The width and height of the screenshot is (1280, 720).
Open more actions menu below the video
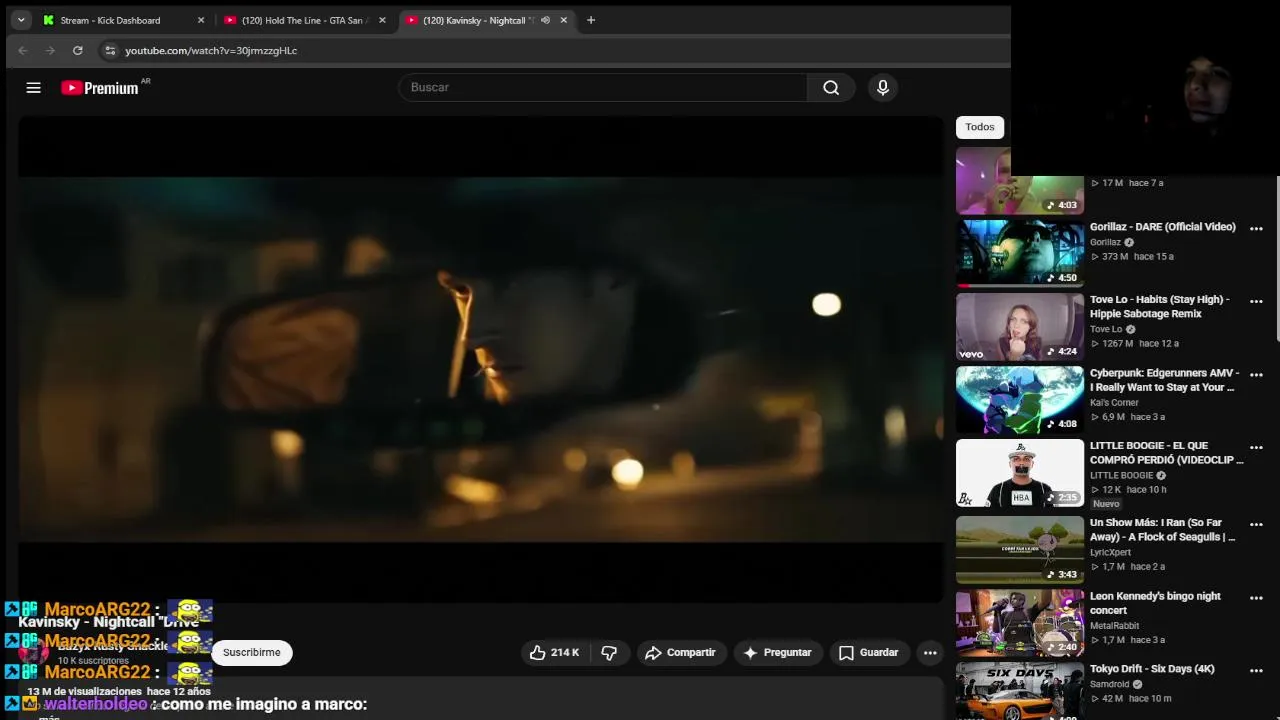click(930, 653)
